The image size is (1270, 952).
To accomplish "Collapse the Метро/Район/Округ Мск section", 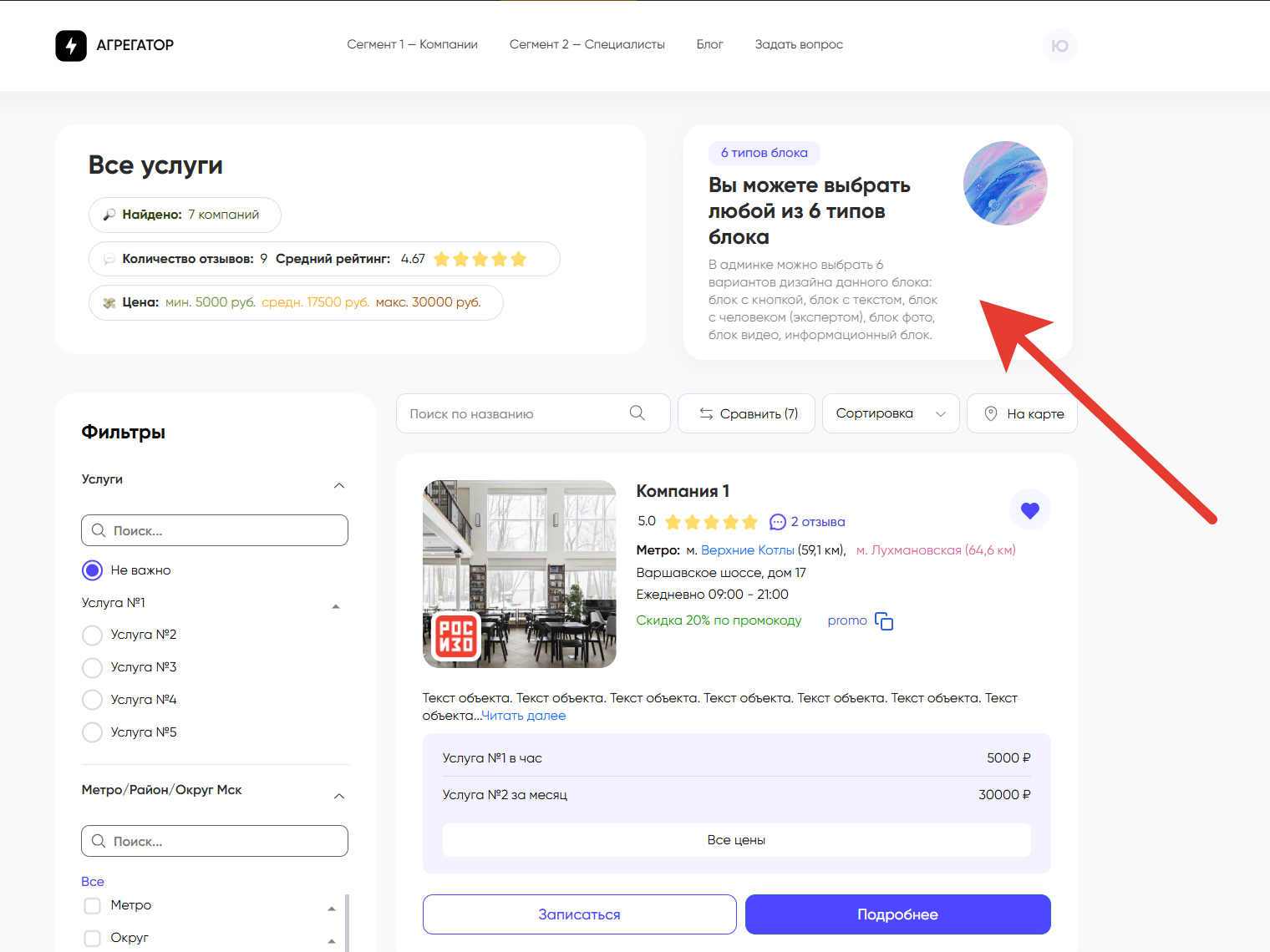I will click(x=339, y=796).
